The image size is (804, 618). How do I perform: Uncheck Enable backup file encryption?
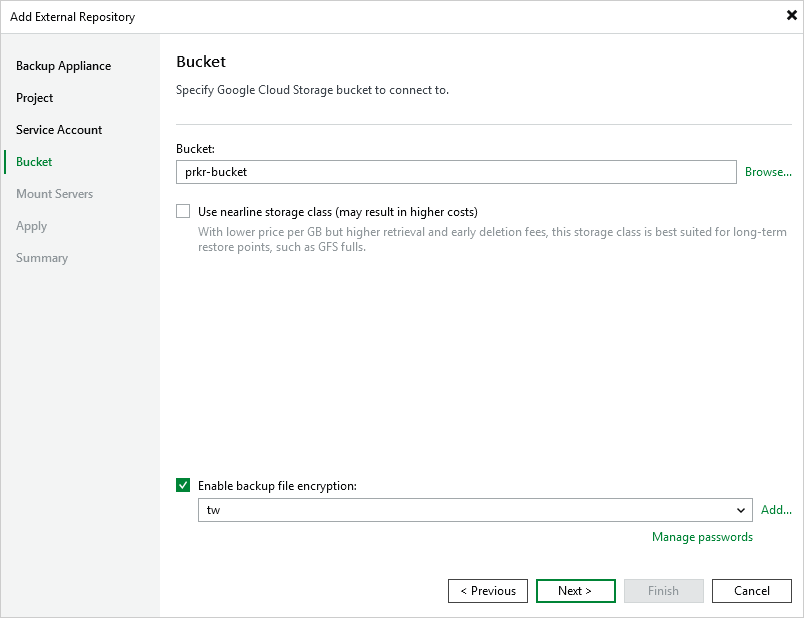point(183,485)
